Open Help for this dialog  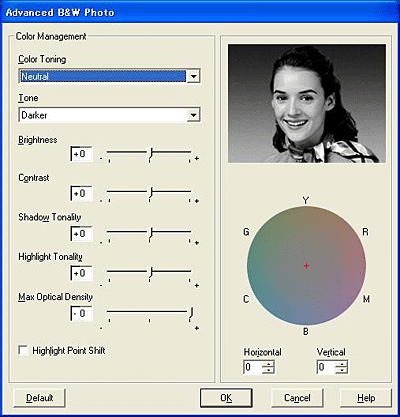click(x=366, y=398)
